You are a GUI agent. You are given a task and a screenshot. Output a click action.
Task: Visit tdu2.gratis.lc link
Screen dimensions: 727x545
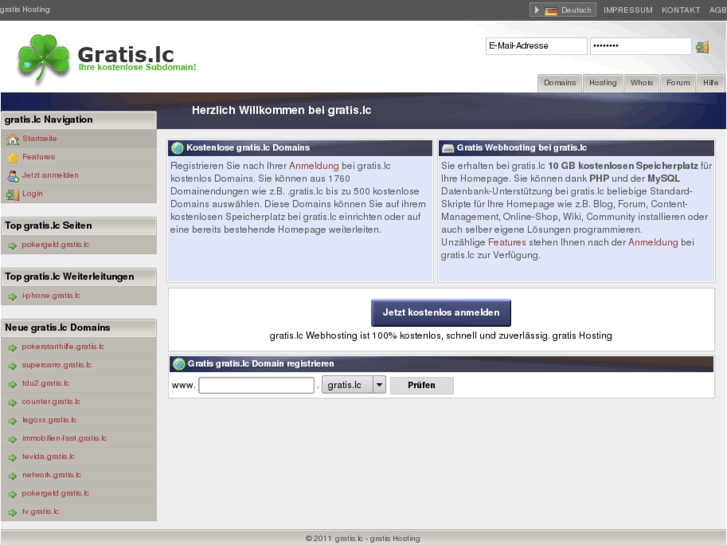(45, 383)
